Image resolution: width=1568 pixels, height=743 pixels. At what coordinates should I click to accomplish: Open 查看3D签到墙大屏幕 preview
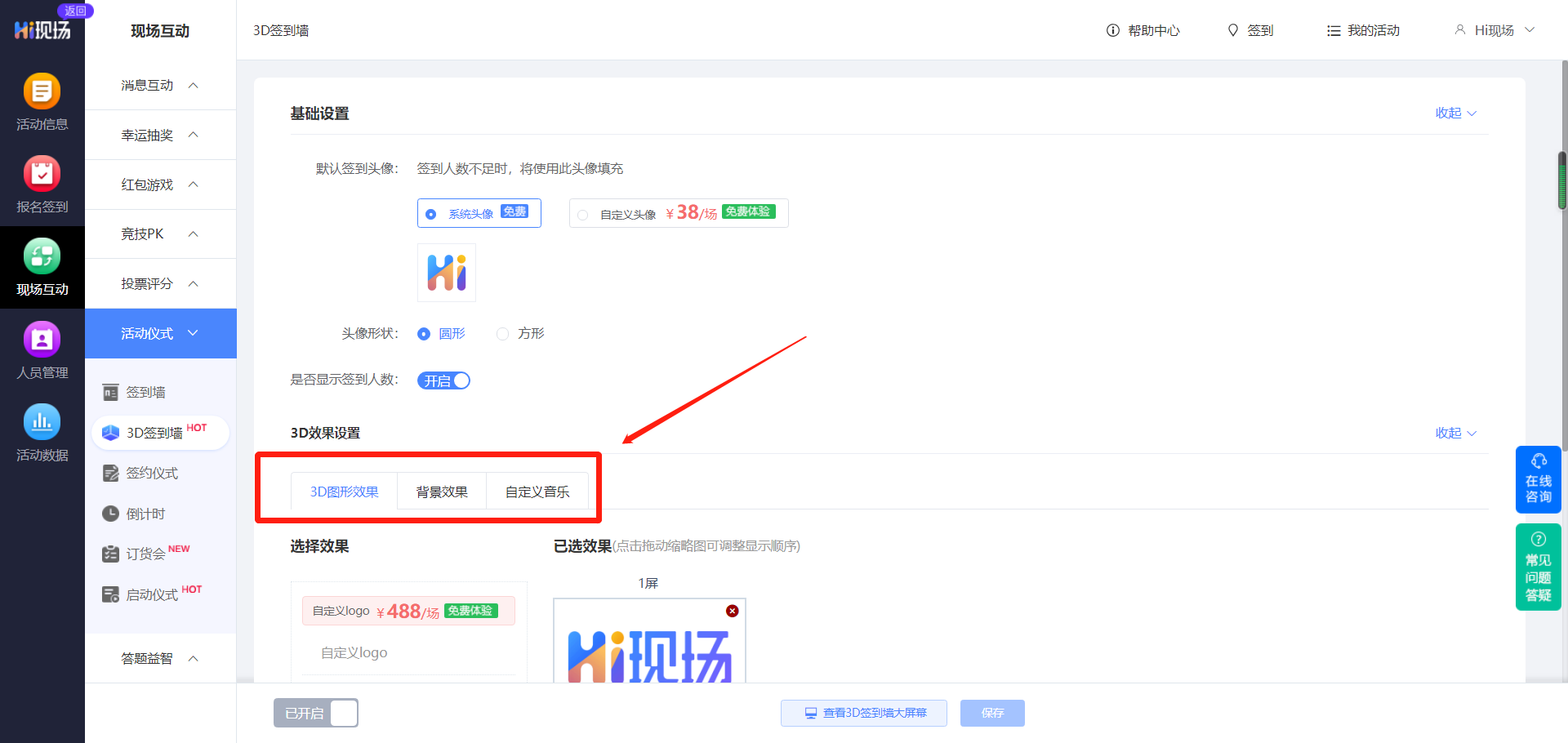863,713
